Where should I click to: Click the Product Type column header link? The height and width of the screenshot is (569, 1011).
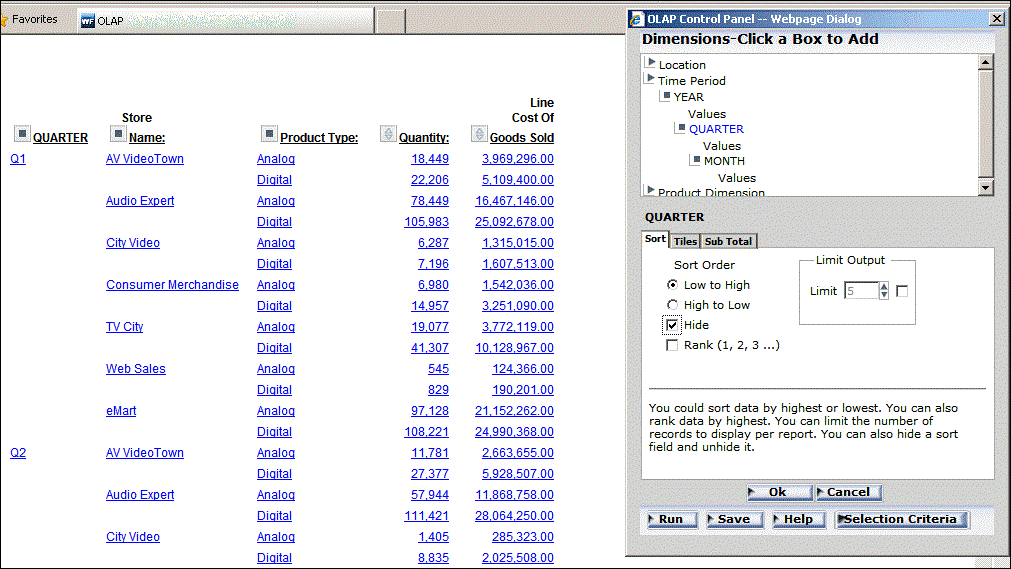[319, 137]
